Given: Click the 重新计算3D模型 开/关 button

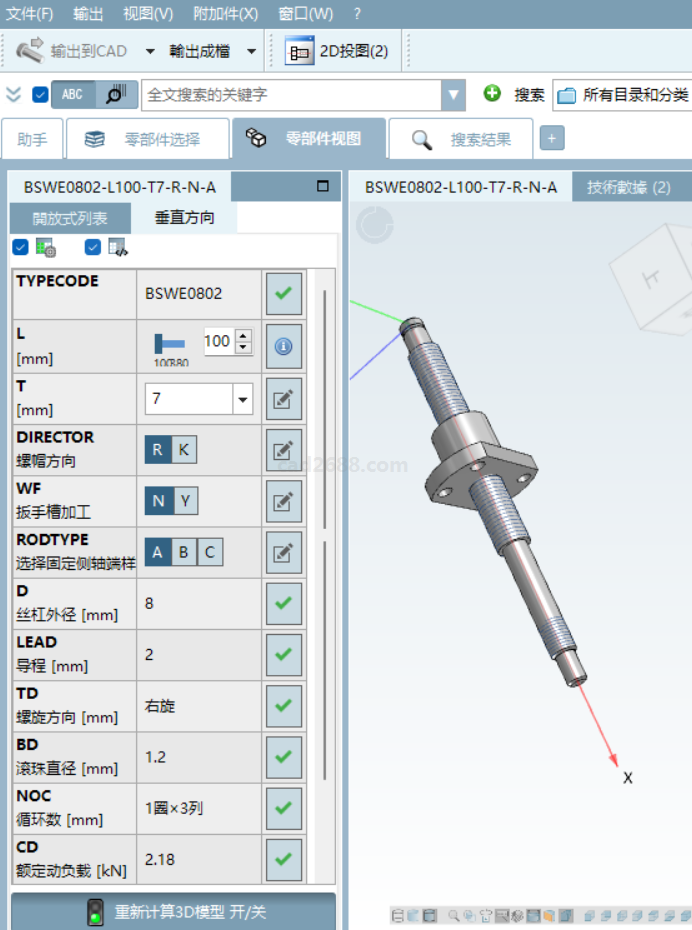Looking at the screenshot, I should coord(174,912).
